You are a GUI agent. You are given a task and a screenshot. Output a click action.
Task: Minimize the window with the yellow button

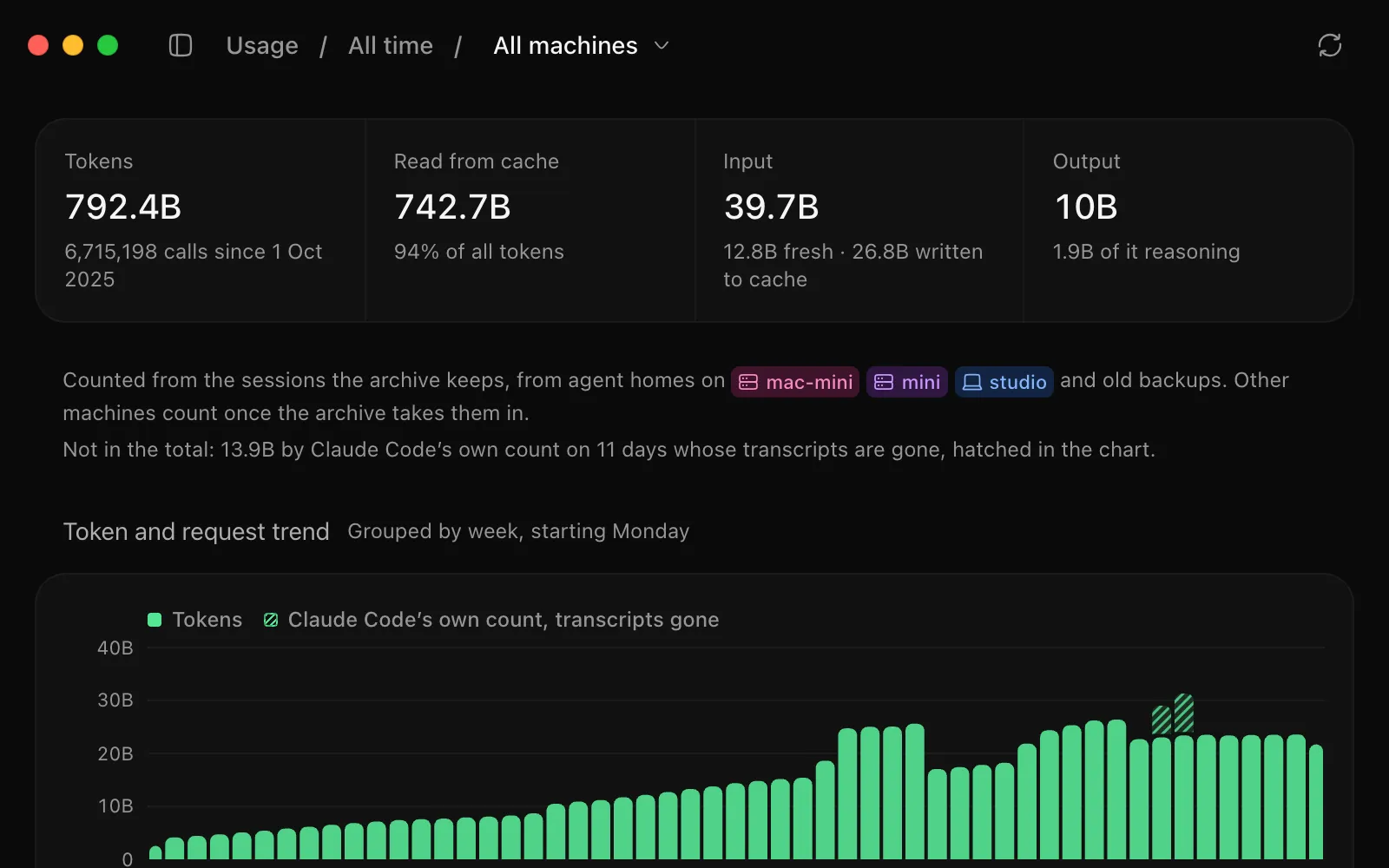(73, 45)
